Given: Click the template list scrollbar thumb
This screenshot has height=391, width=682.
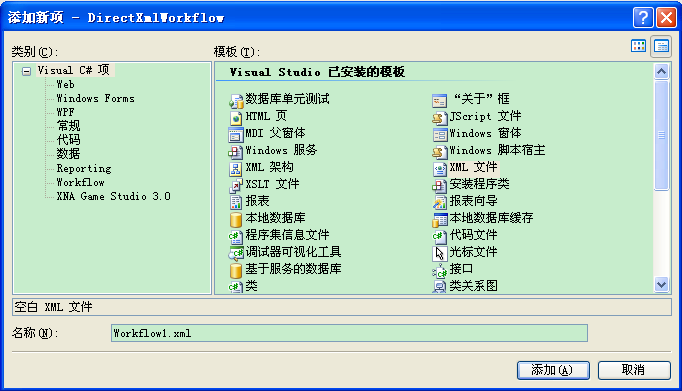Looking at the screenshot, I should click(x=662, y=135).
